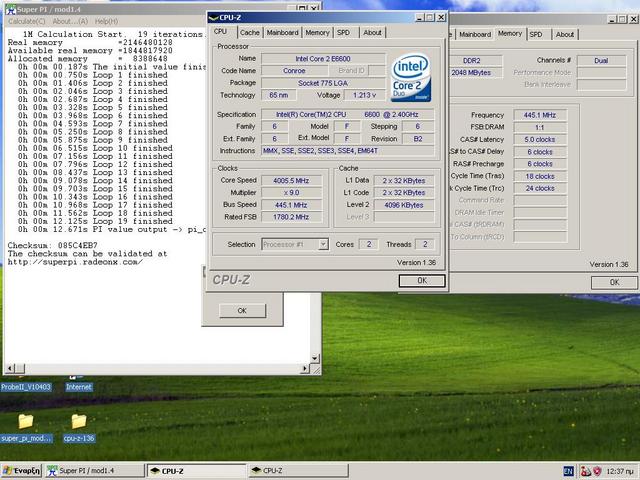Open the Calculate(C) menu in Super PI
Screen dimensions: 640x480
pos(26,21)
